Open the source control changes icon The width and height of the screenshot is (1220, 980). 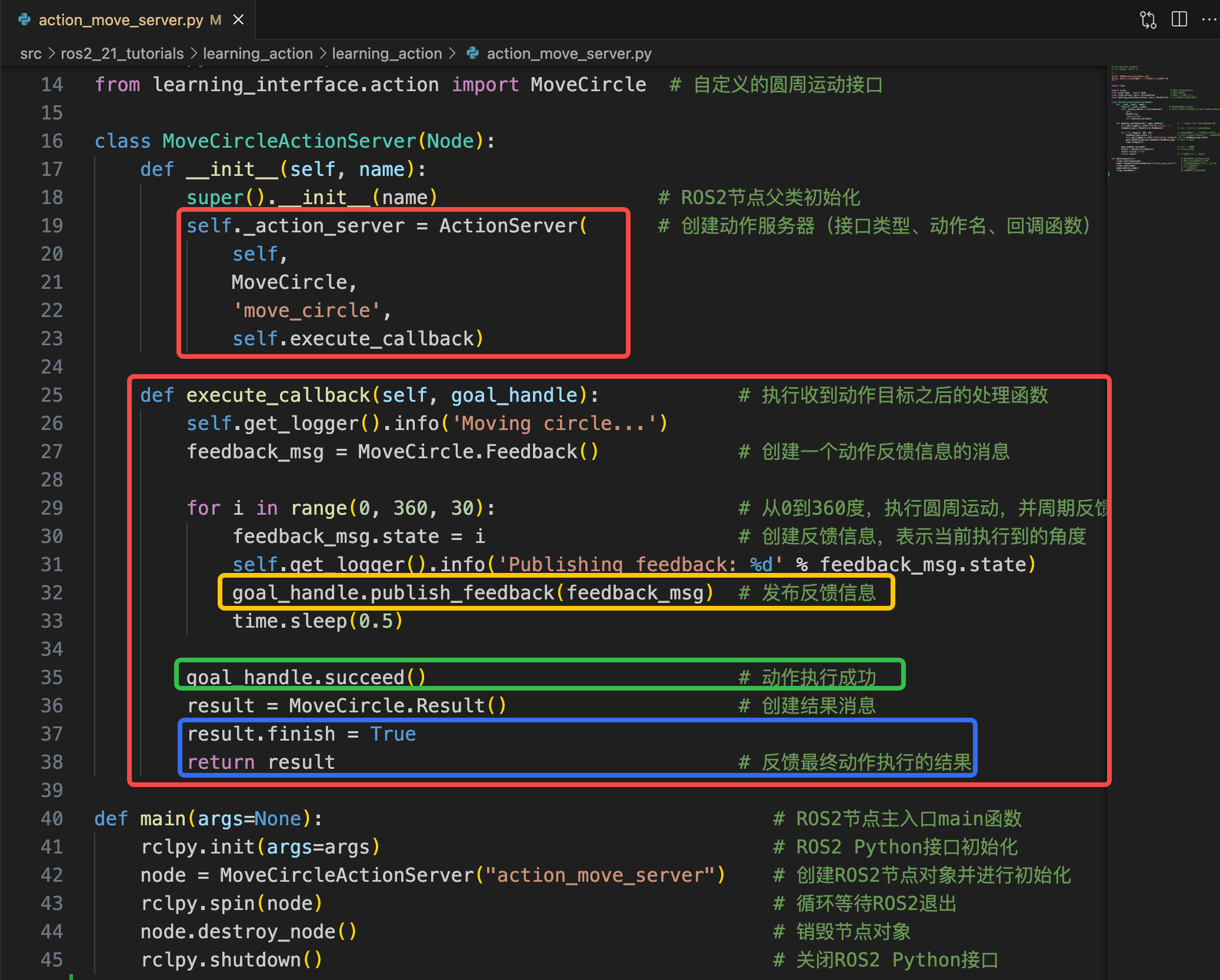[1148, 19]
